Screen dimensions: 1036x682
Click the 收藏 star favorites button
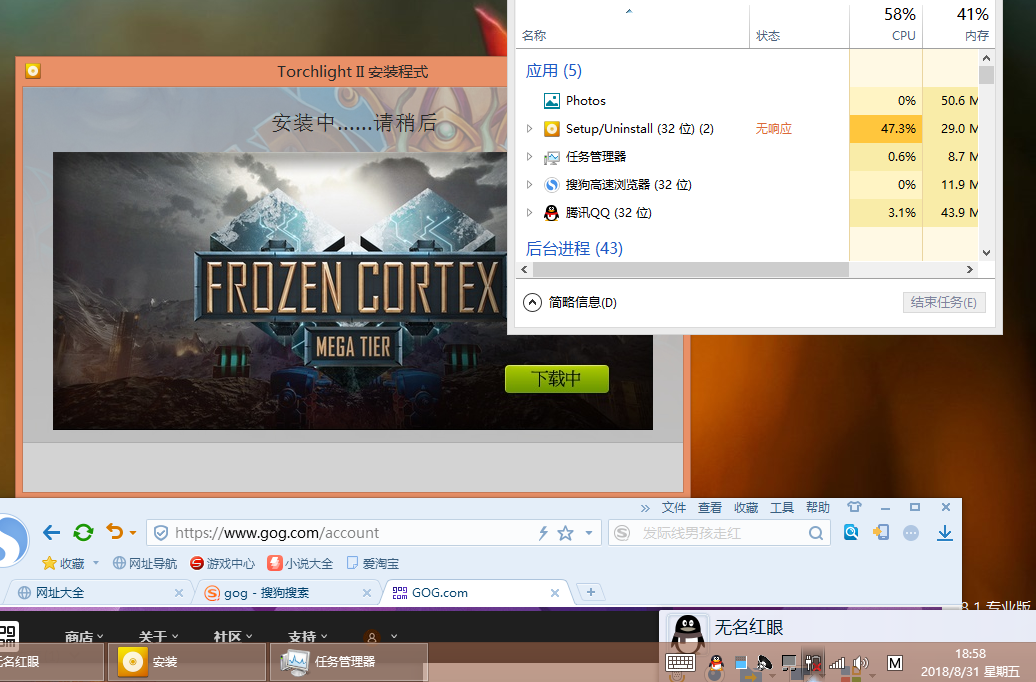(63, 563)
